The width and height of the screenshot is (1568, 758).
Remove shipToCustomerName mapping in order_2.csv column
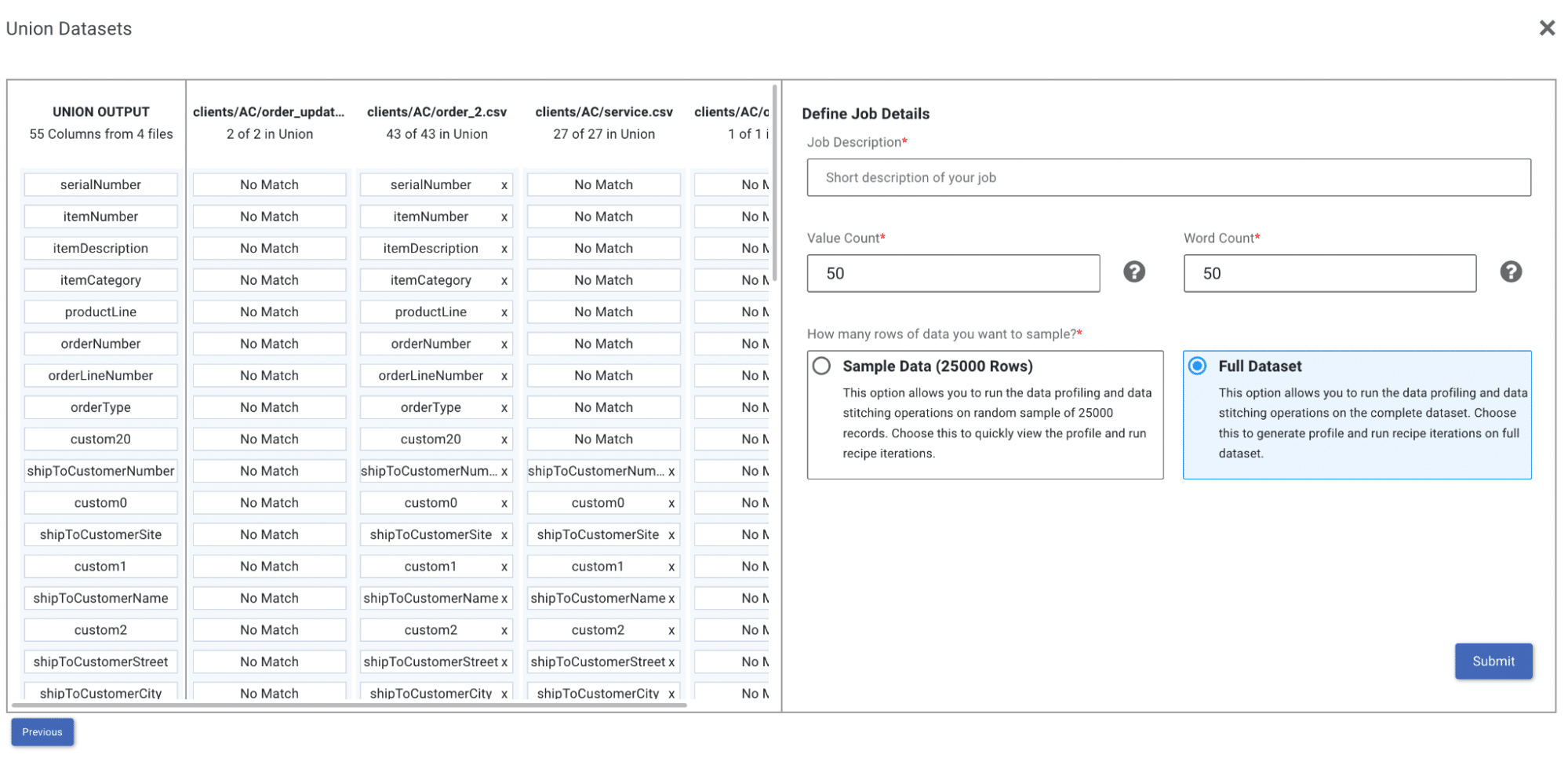(x=504, y=599)
